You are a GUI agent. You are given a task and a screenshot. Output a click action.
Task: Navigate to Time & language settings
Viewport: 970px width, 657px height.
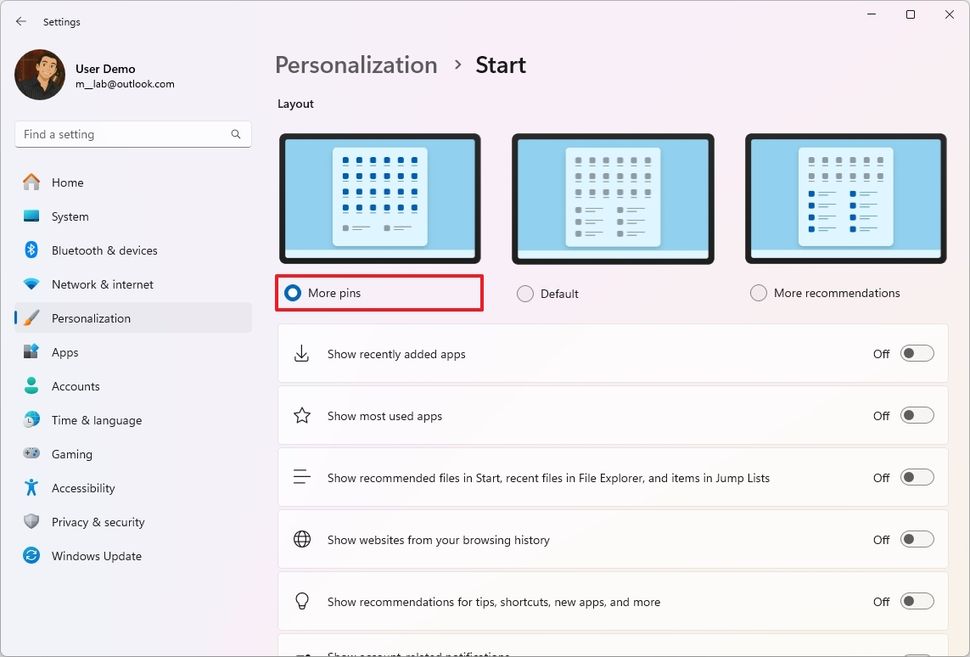96,421
